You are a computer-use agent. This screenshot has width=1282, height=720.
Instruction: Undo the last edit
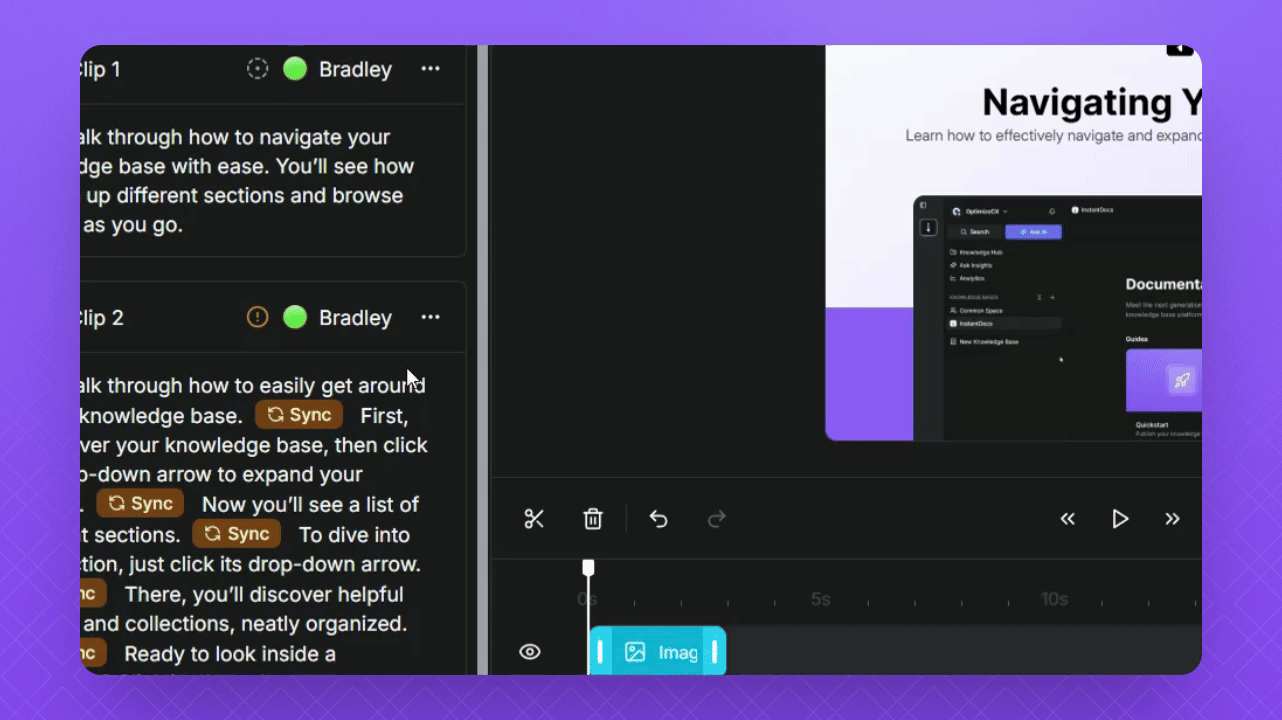click(658, 519)
